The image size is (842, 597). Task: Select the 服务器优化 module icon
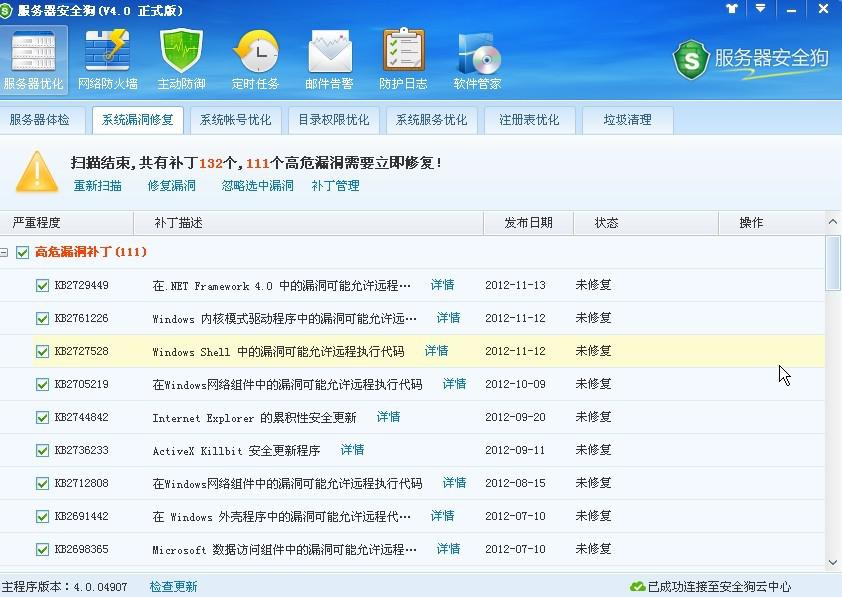click(35, 57)
